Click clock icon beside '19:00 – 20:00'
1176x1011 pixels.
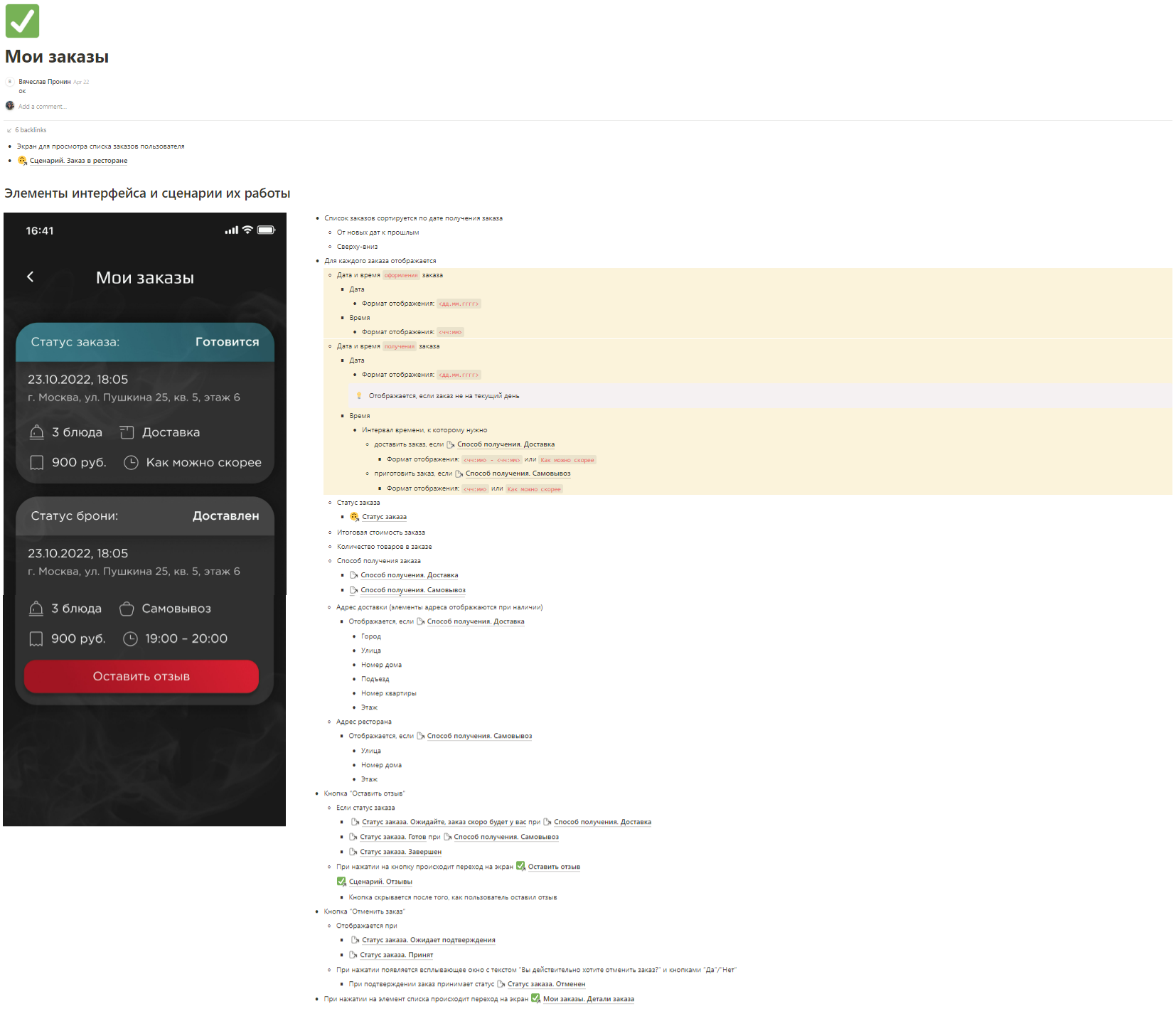click(x=130, y=639)
